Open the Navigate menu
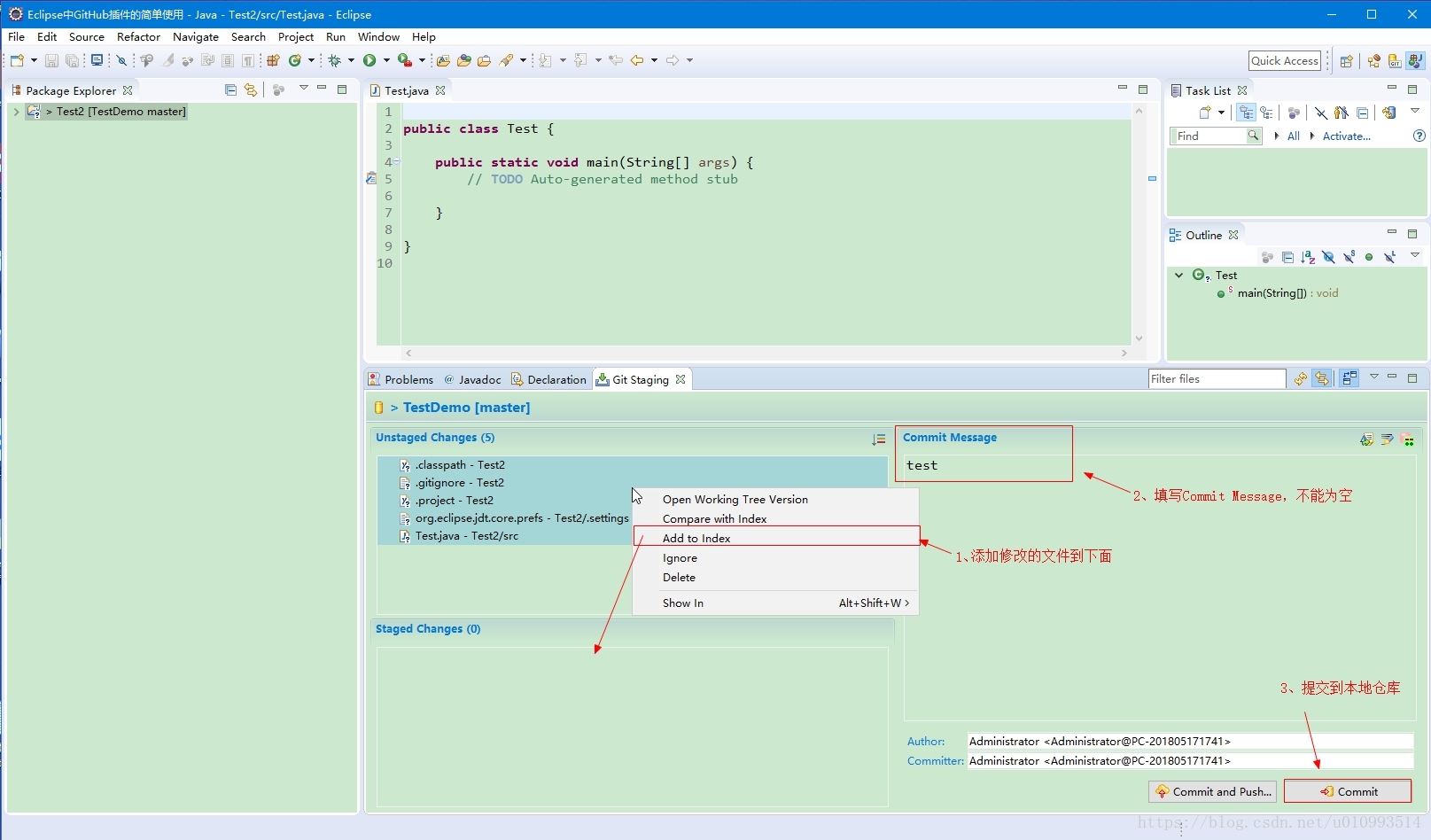This screenshot has width=1431, height=840. [195, 37]
